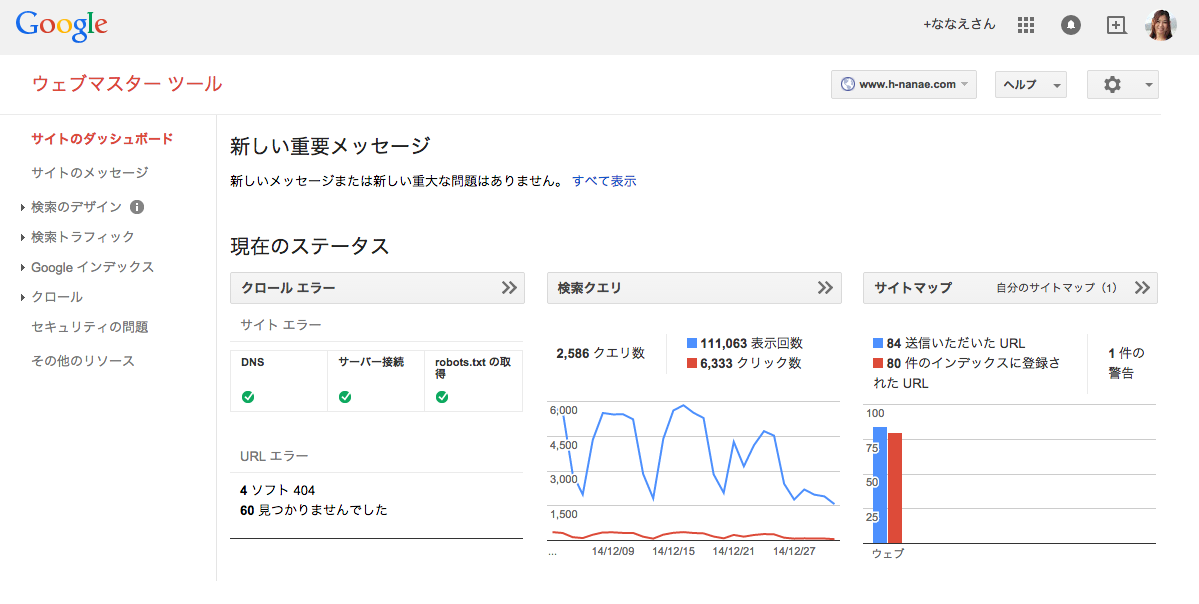Click the 4 ソフト 404 entry
The height and width of the screenshot is (604, 1199).
pyautogui.click(x=278, y=490)
